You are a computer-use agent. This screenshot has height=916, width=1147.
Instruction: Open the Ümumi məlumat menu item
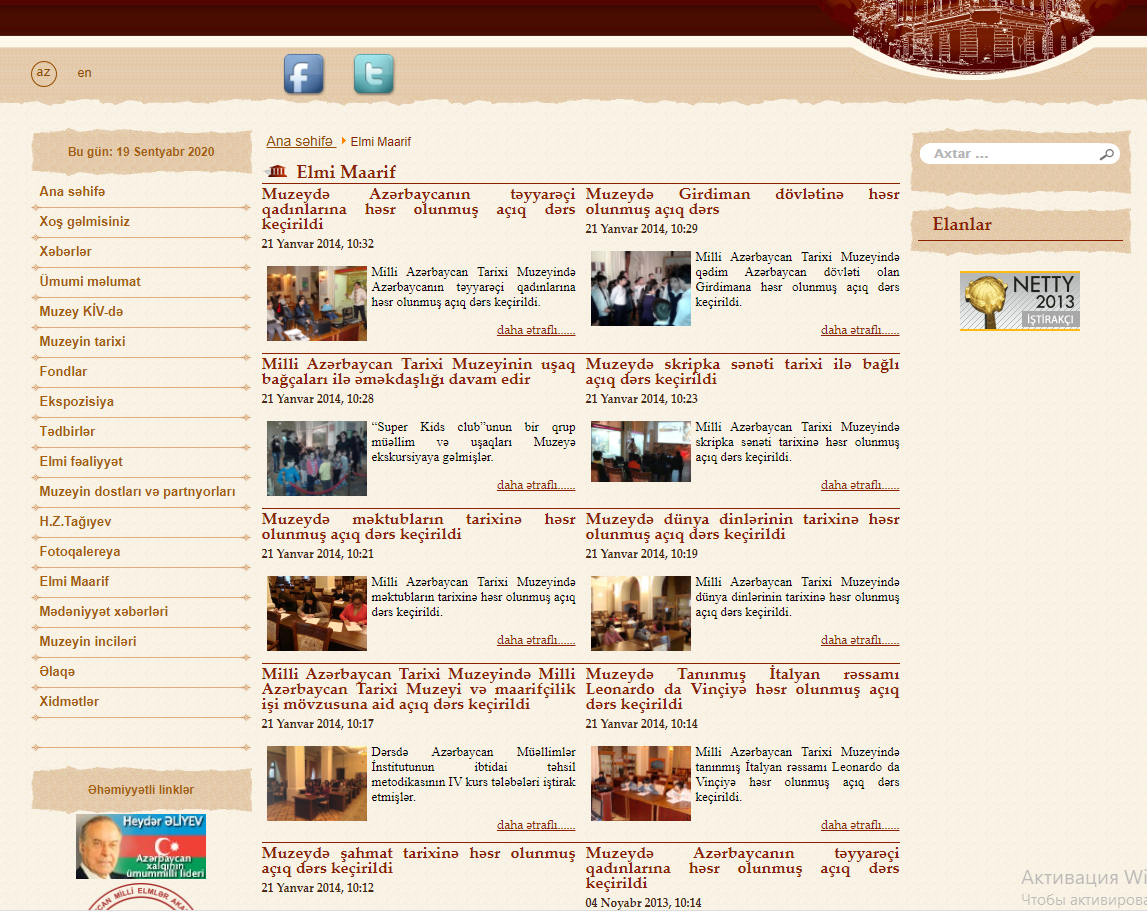[90, 282]
